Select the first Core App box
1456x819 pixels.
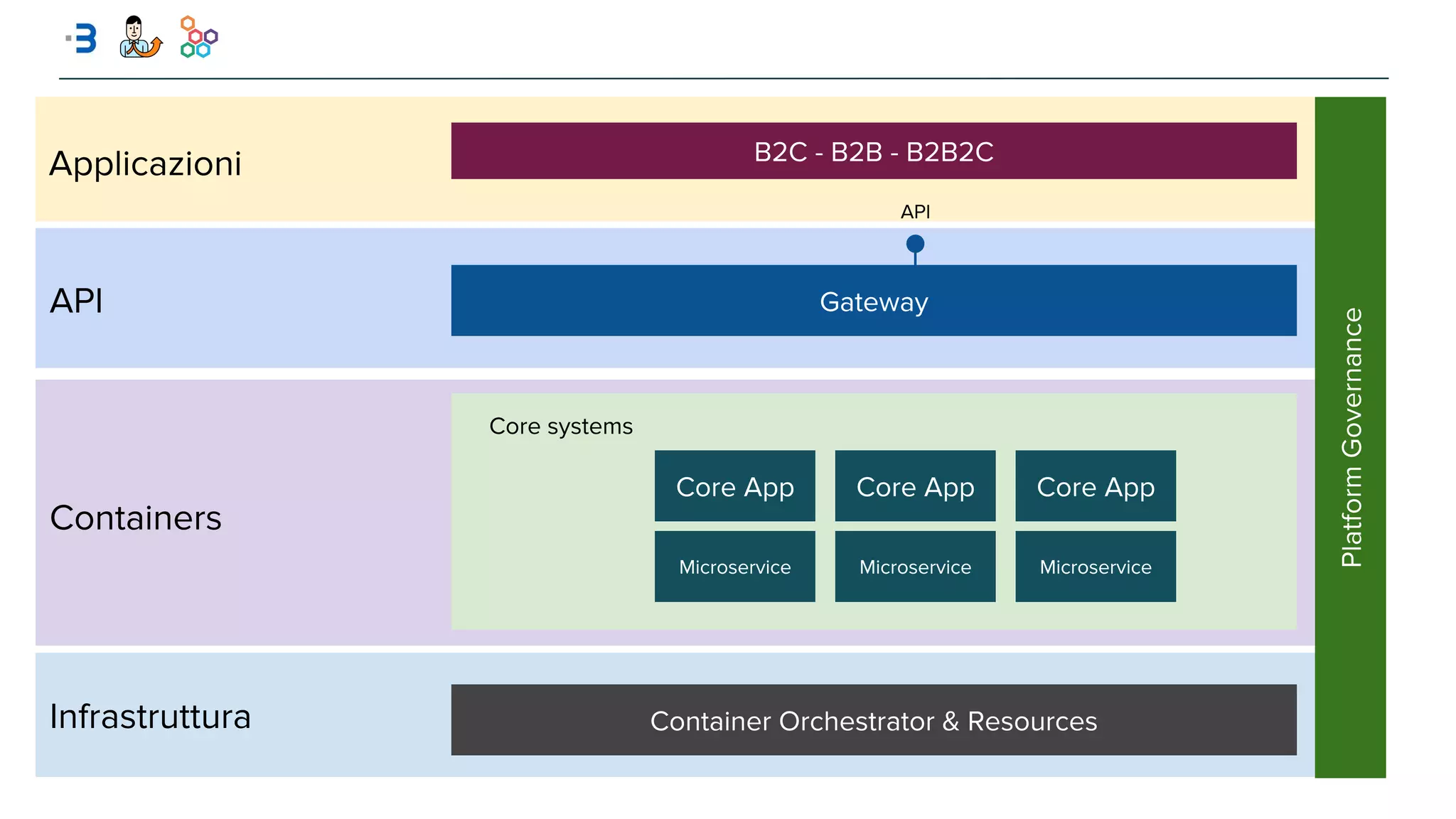(734, 486)
